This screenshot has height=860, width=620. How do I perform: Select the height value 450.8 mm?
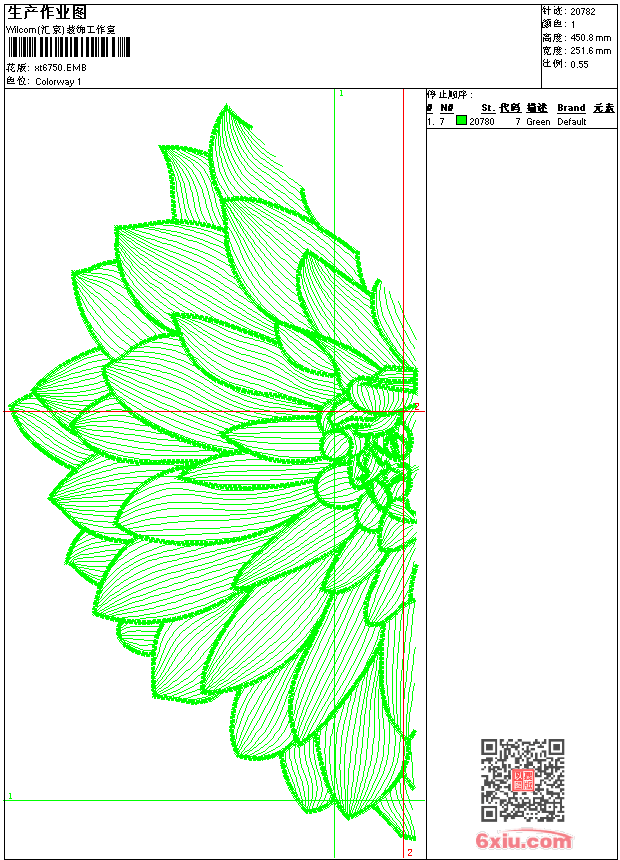[x=590, y=38]
